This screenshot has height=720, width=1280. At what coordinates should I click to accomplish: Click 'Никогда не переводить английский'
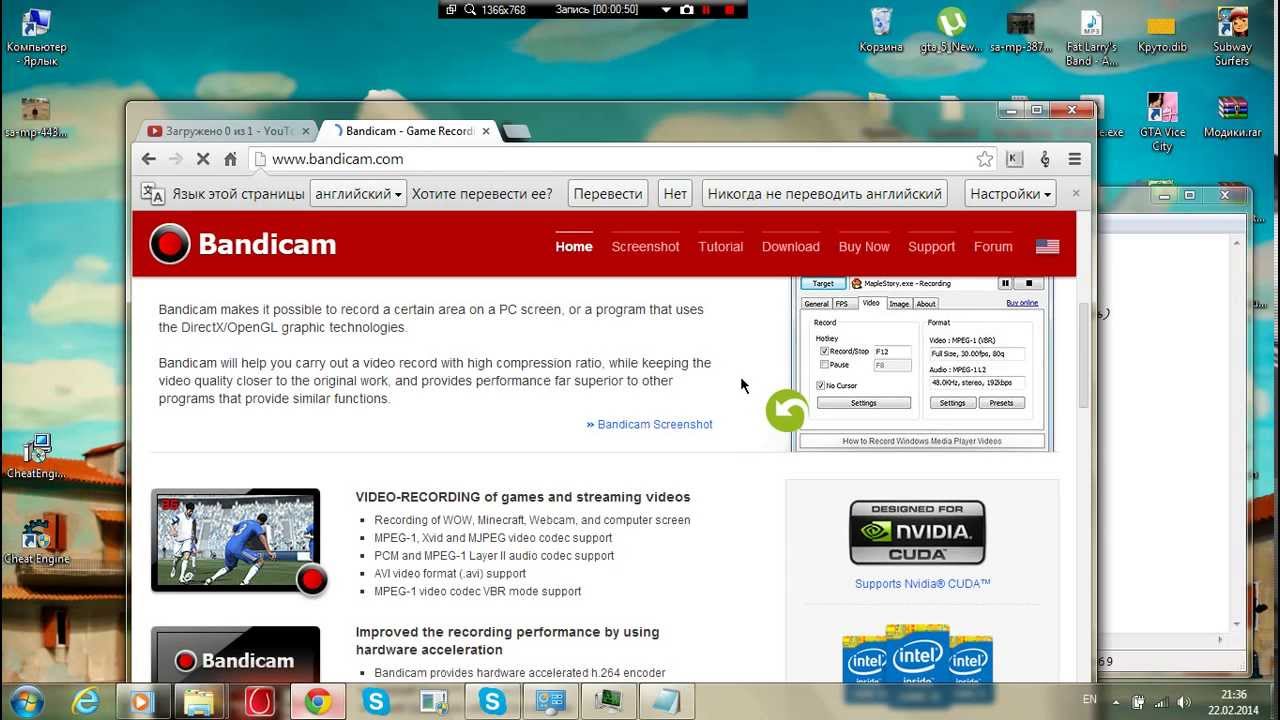[x=825, y=194]
